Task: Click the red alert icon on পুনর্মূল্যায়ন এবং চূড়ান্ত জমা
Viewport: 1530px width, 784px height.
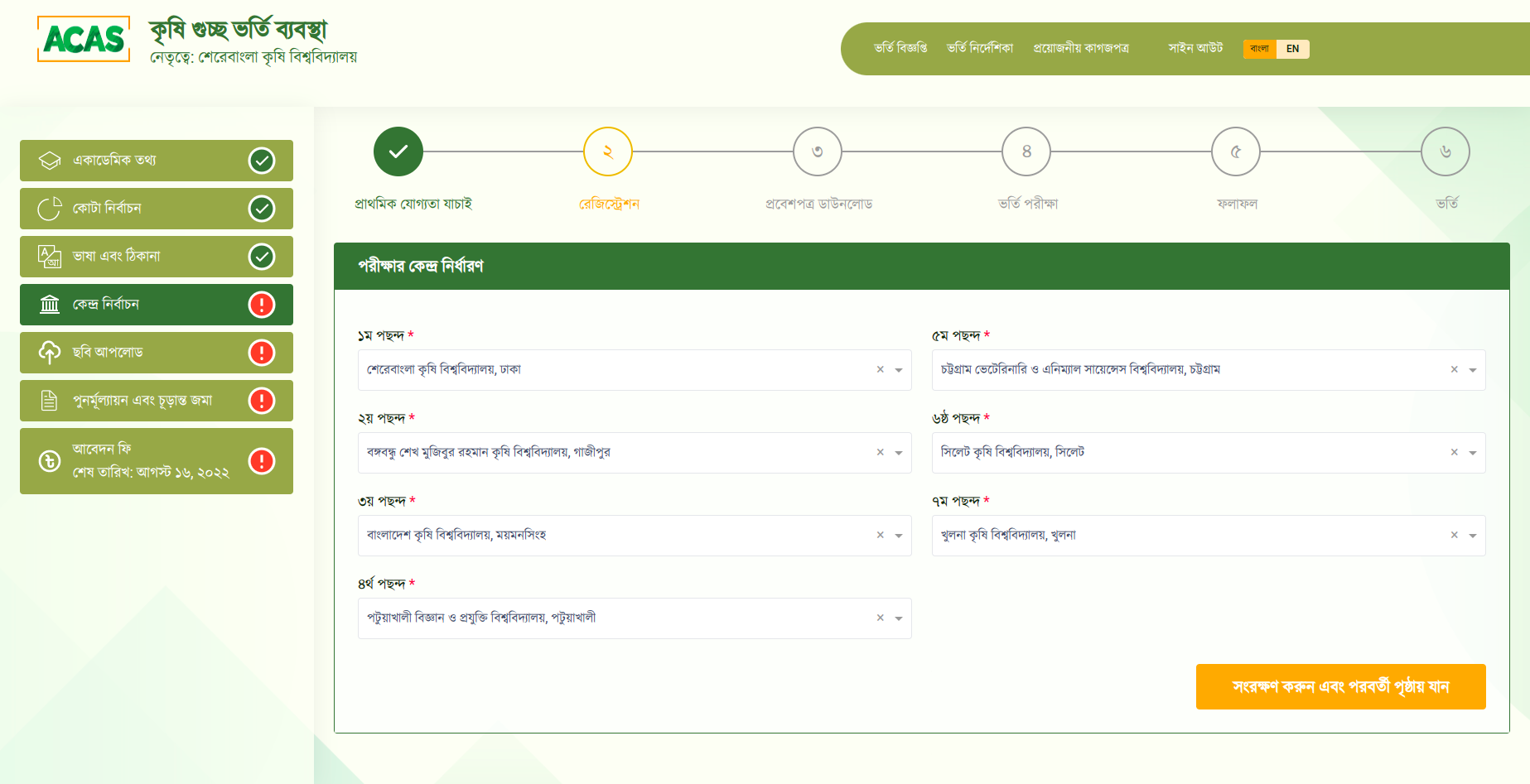Action: click(x=262, y=401)
